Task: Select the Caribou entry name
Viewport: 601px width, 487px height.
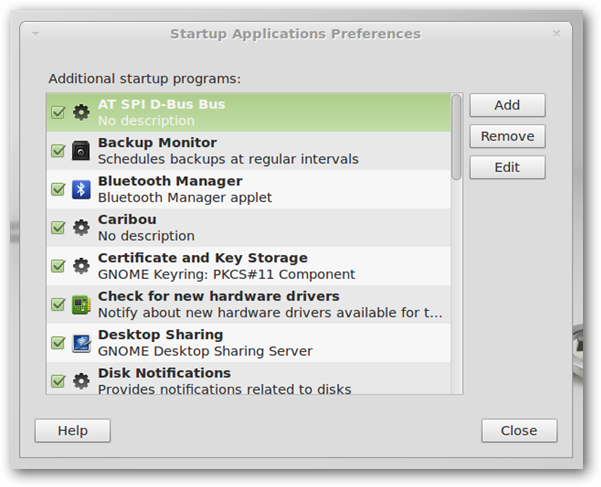Action: pyautogui.click(x=127, y=219)
